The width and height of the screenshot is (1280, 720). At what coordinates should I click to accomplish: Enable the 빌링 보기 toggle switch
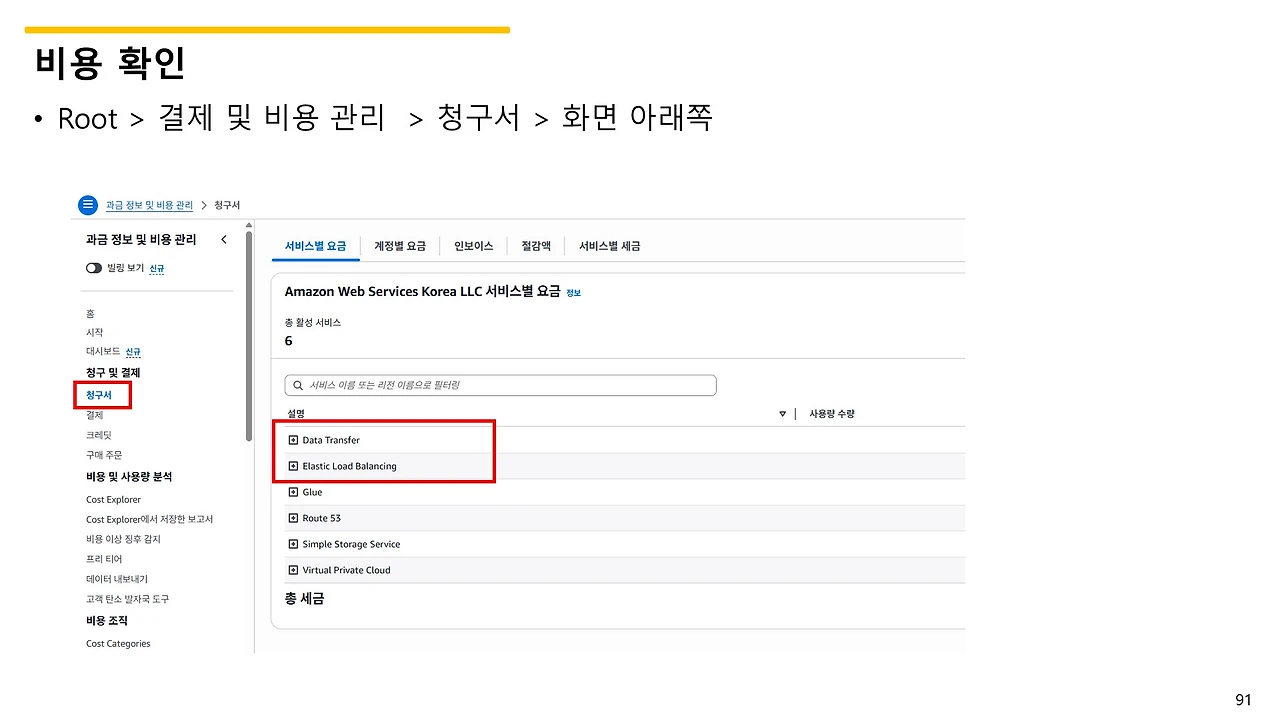coord(93,268)
